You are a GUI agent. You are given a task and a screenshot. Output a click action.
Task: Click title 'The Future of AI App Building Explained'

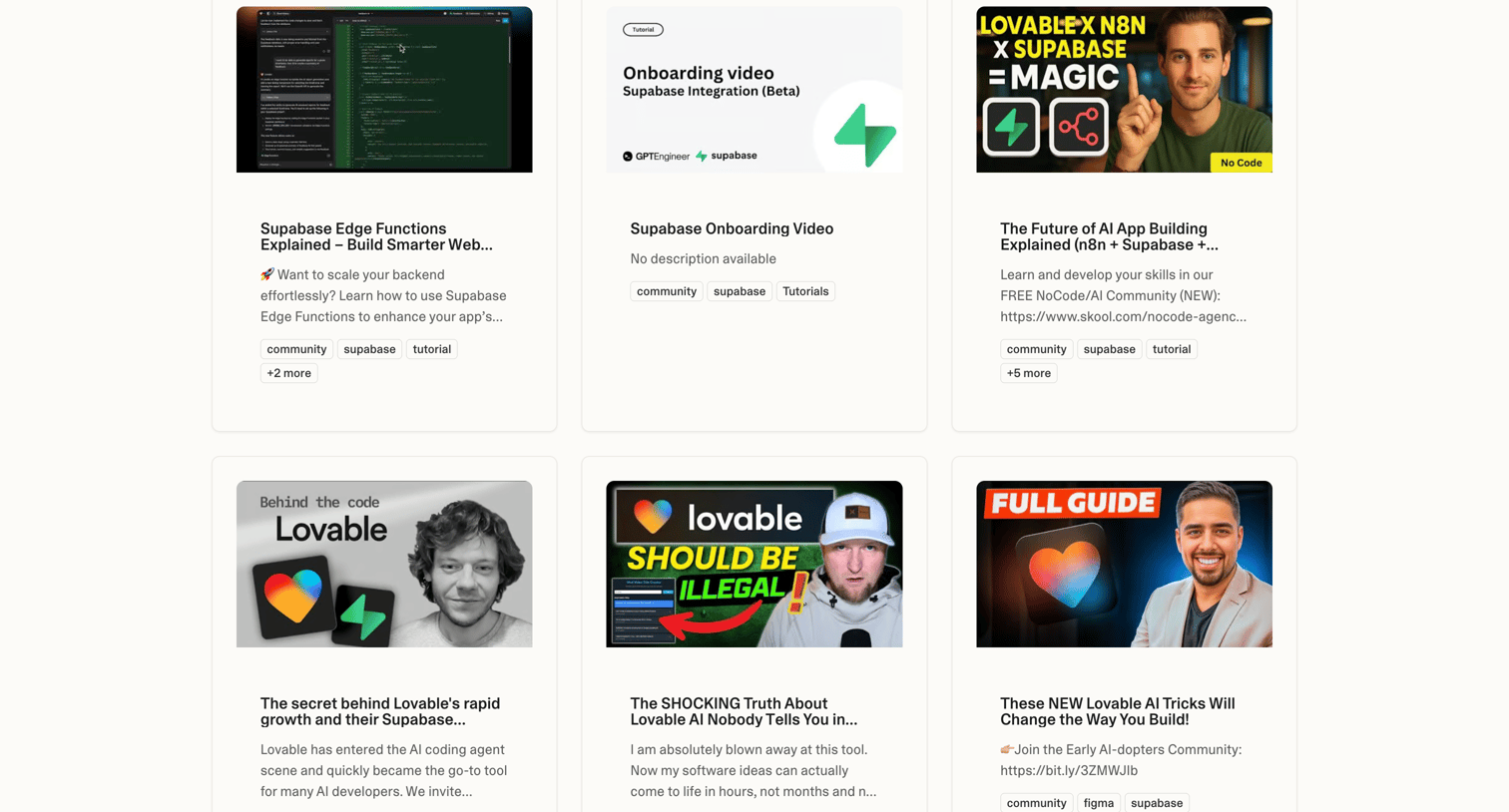(1109, 236)
